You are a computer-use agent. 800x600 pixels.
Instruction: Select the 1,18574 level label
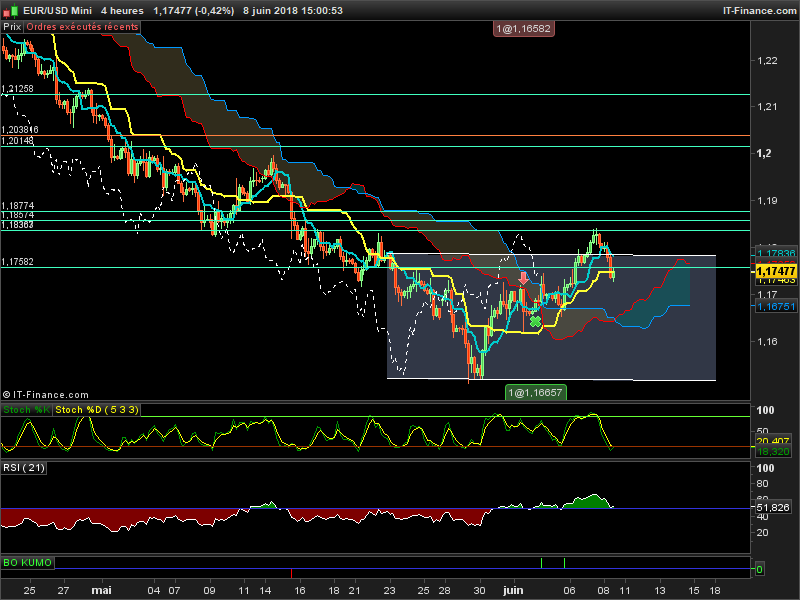pos(17,215)
